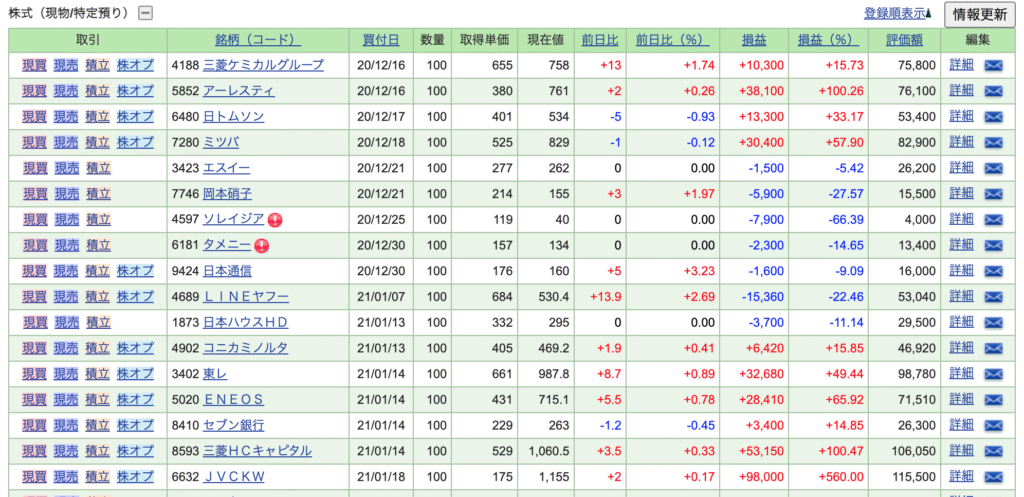Click the mail icon in the 東レ row
The width and height of the screenshot is (1024, 497).
(x=993, y=374)
